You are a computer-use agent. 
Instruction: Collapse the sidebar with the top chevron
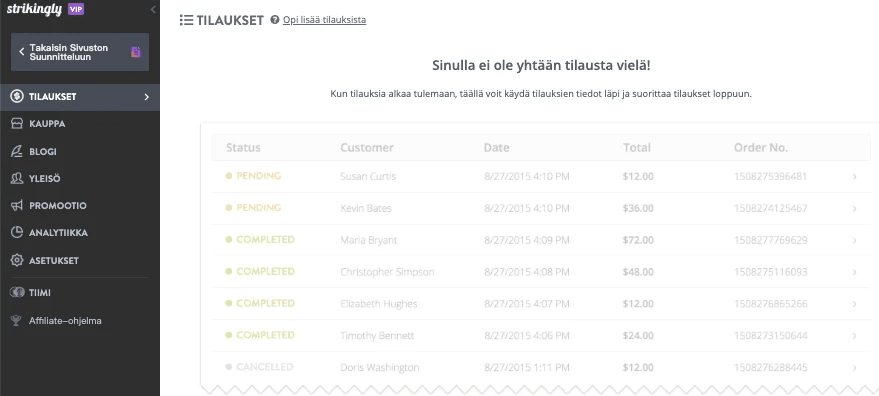153,9
